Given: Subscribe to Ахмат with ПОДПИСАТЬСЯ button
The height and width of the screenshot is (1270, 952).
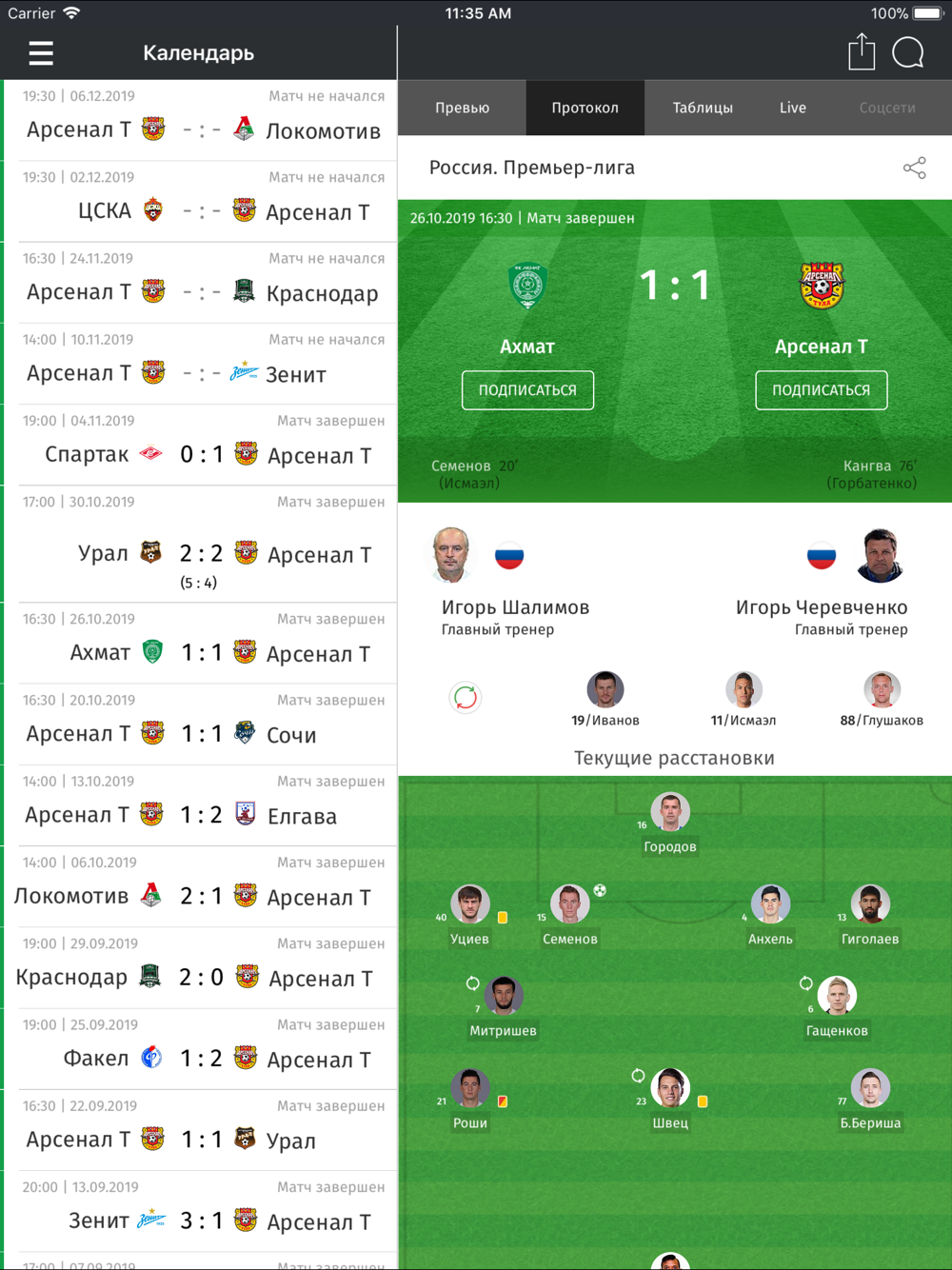Looking at the screenshot, I should [x=527, y=390].
